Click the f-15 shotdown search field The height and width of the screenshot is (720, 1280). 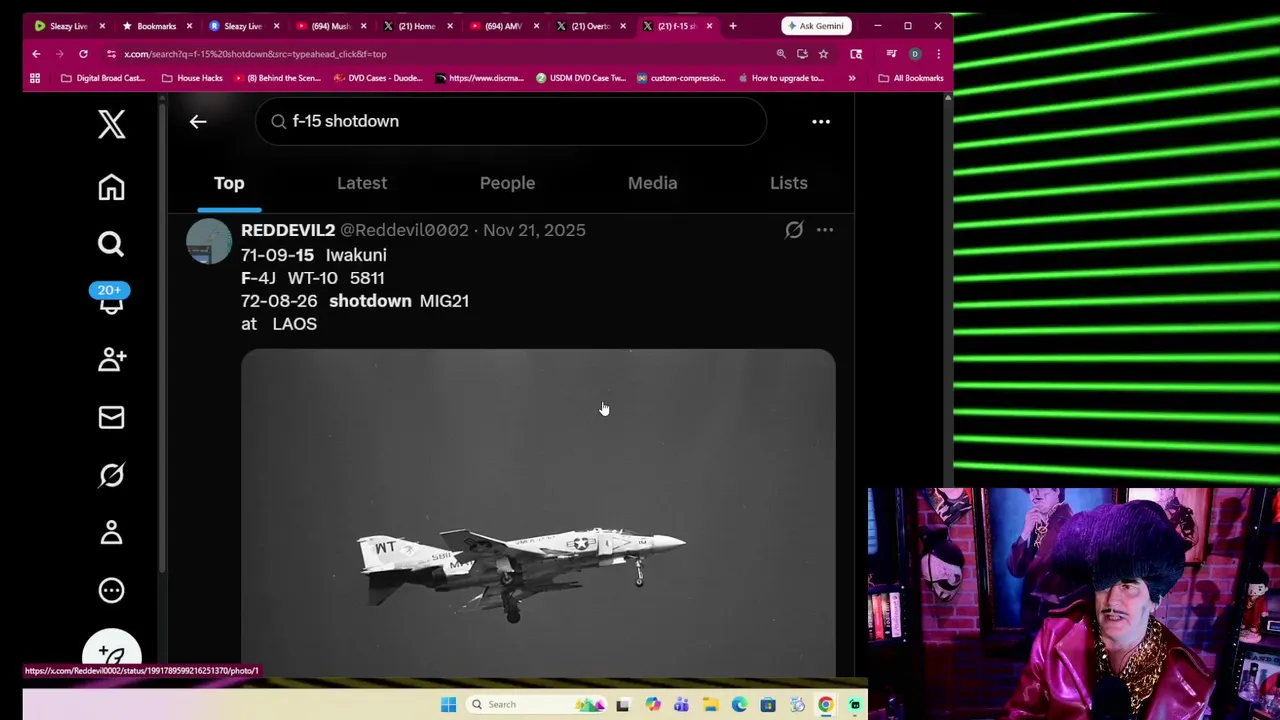[x=511, y=121]
